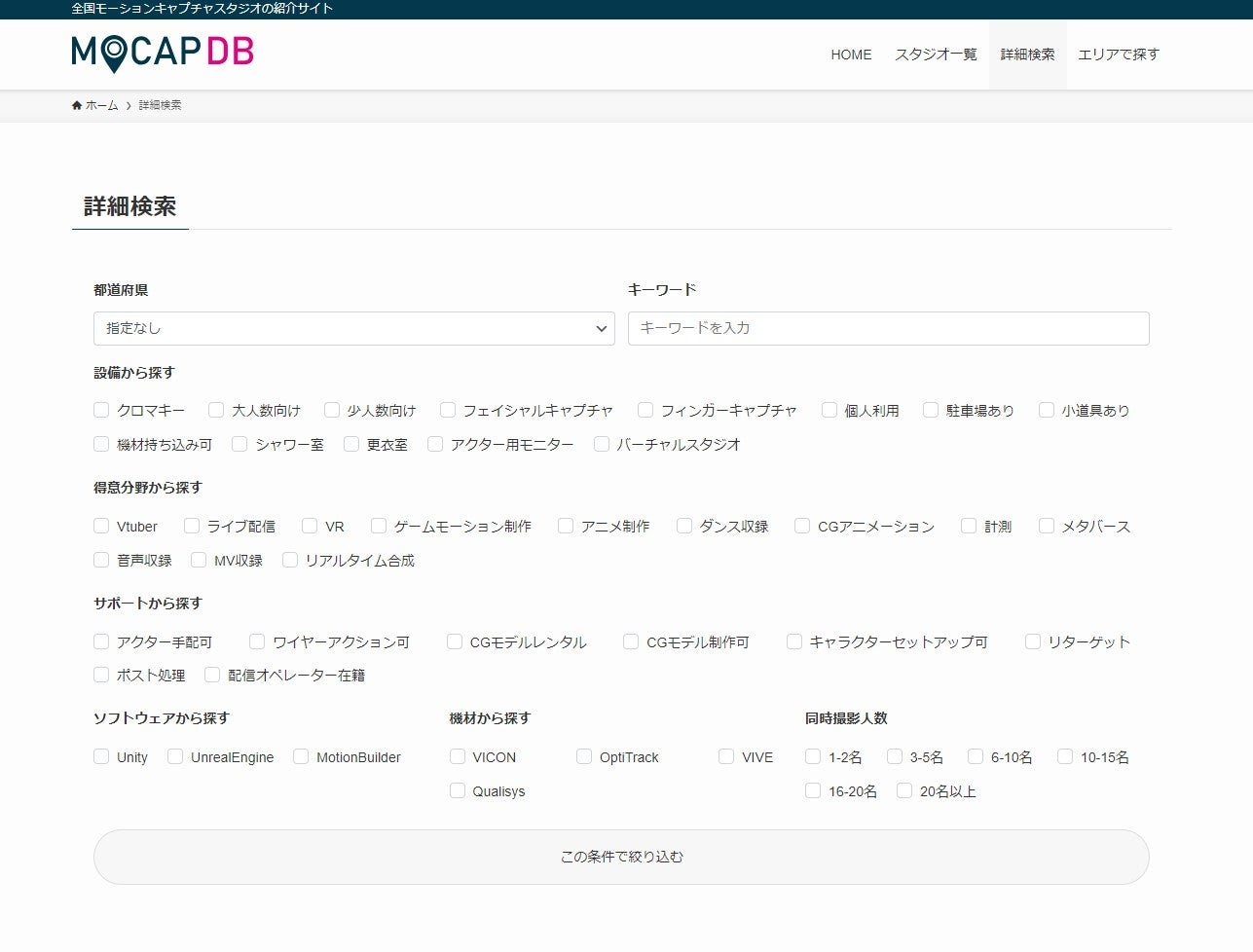The width and height of the screenshot is (1253, 952).
Task: Select the 更衣室 checkbox
Action: [x=351, y=444]
